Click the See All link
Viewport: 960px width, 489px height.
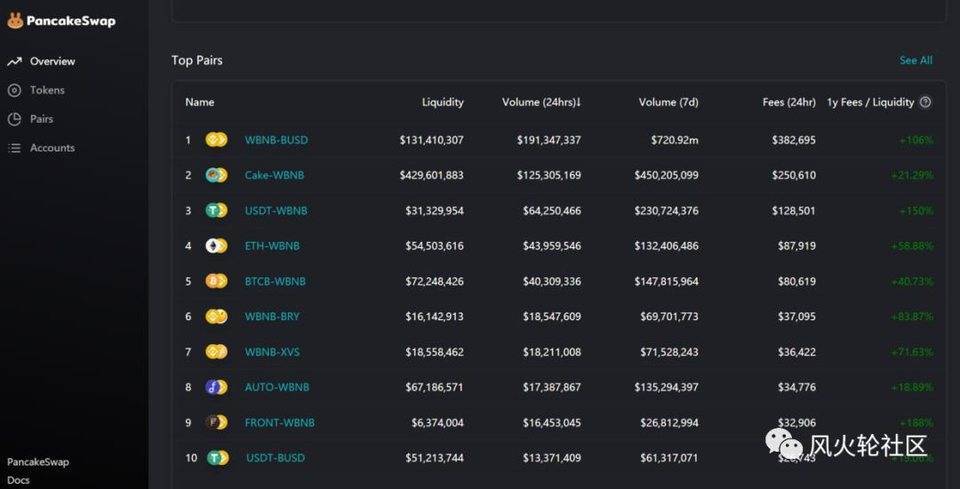point(915,61)
